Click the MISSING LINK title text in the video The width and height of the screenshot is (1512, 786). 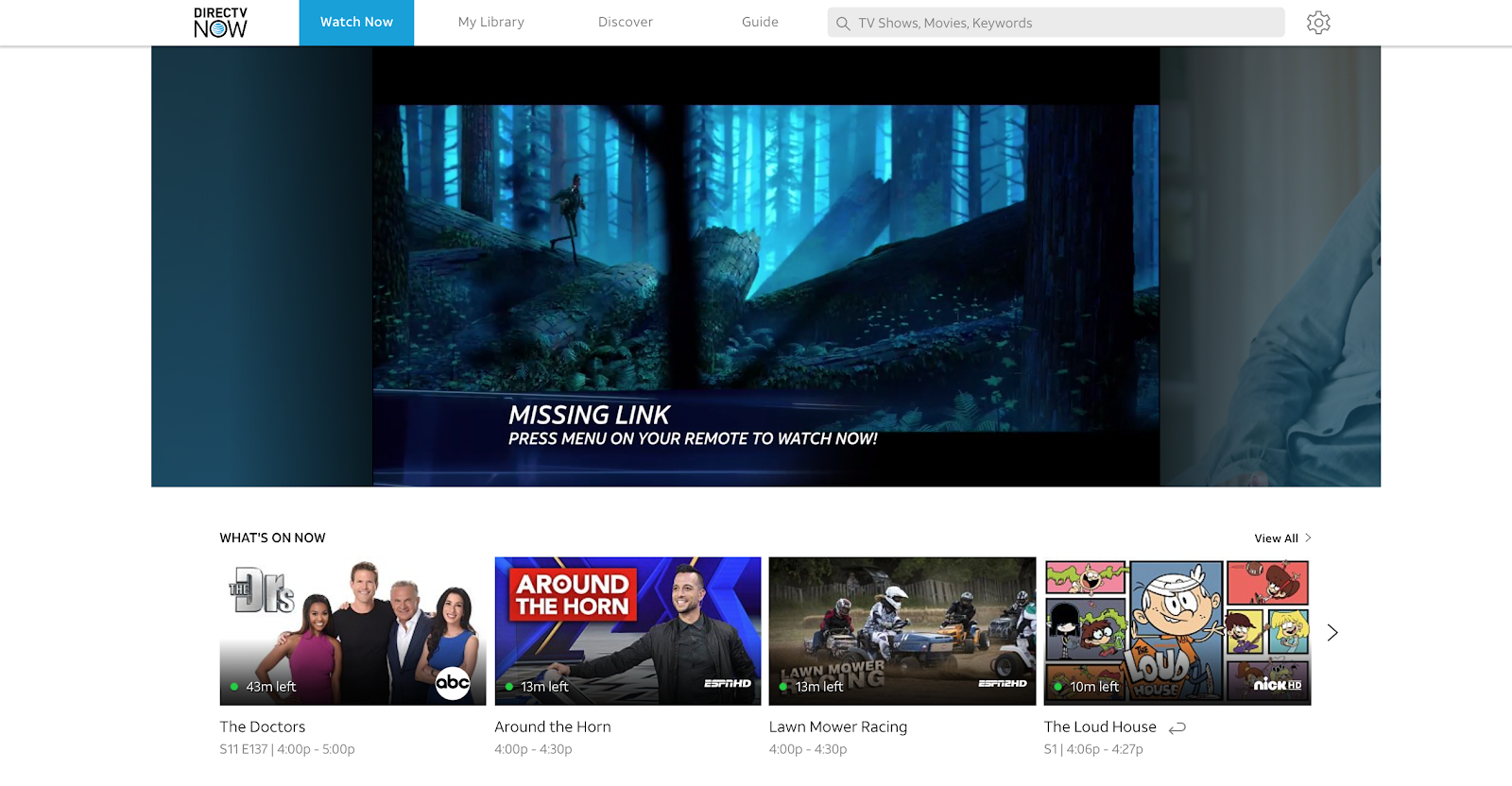589,415
